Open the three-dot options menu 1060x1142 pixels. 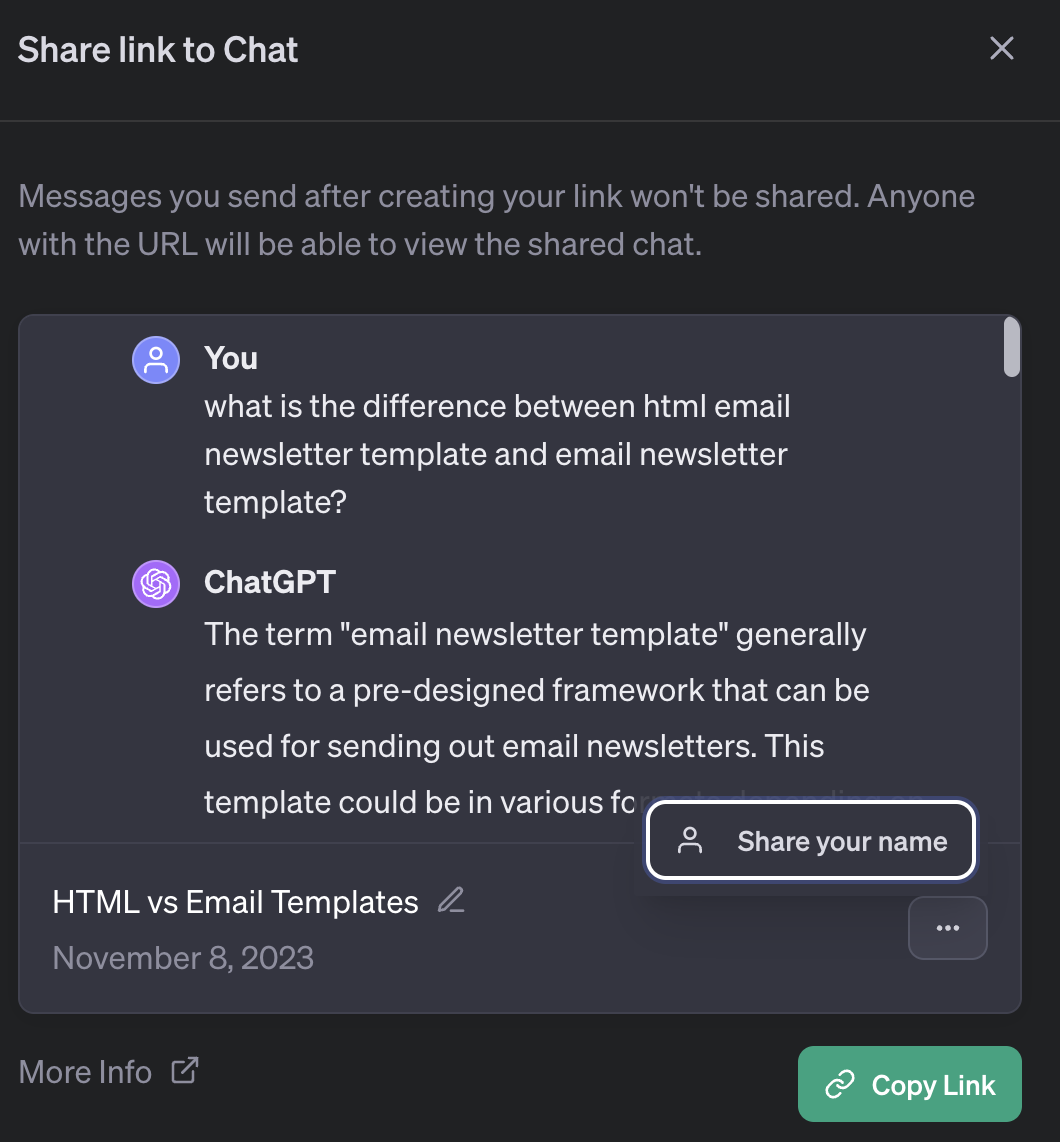947,928
